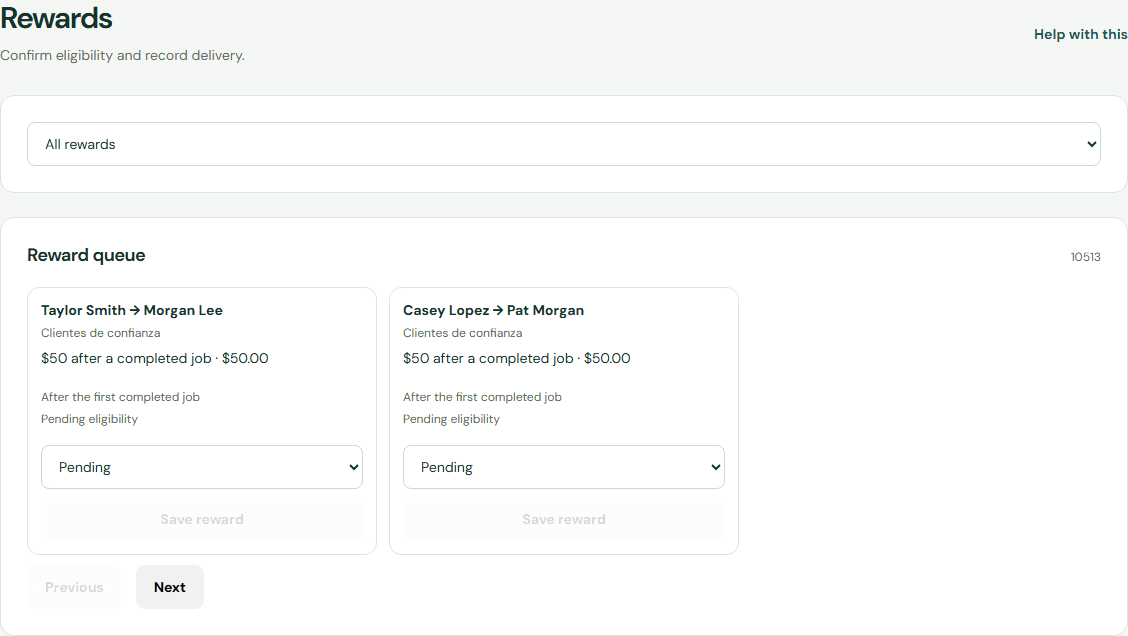Click the queue count 10513
Image resolution: width=1128 pixels, height=636 pixels.
pyautogui.click(x=1086, y=257)
